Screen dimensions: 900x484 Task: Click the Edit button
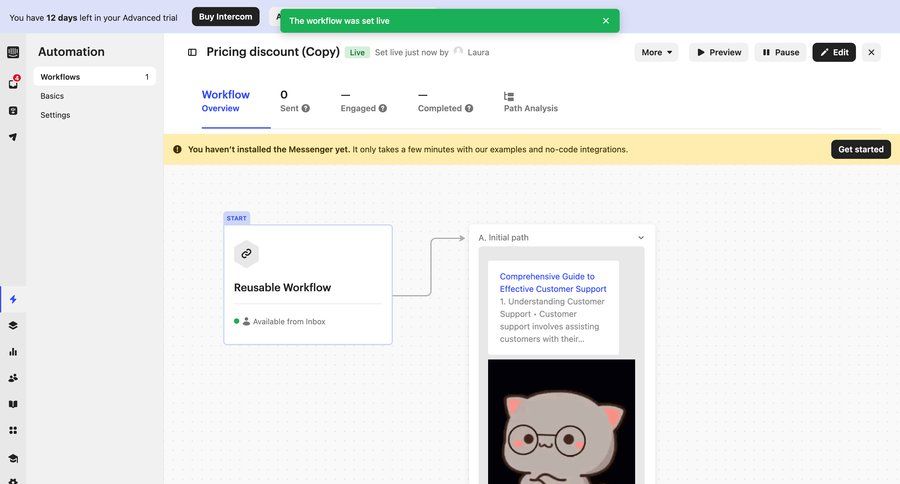pos(834,52)
